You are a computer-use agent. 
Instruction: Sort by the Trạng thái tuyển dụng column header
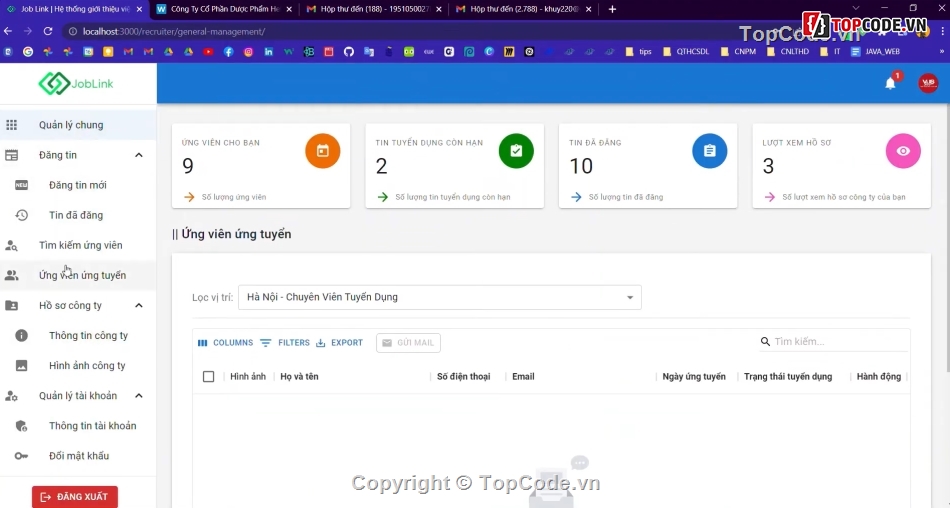point(788,376)
